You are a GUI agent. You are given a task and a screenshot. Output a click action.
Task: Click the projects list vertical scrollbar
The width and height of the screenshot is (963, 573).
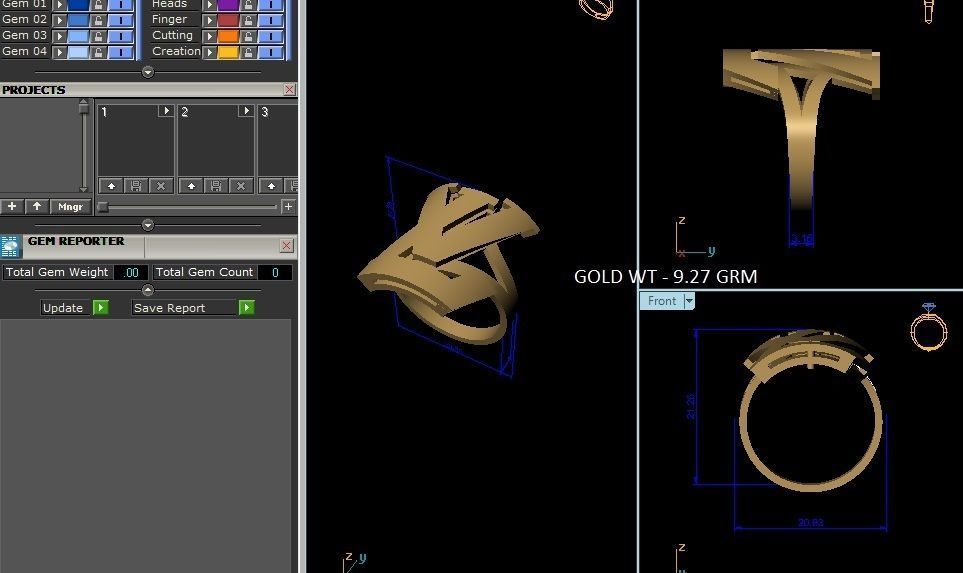pos(84,146)
